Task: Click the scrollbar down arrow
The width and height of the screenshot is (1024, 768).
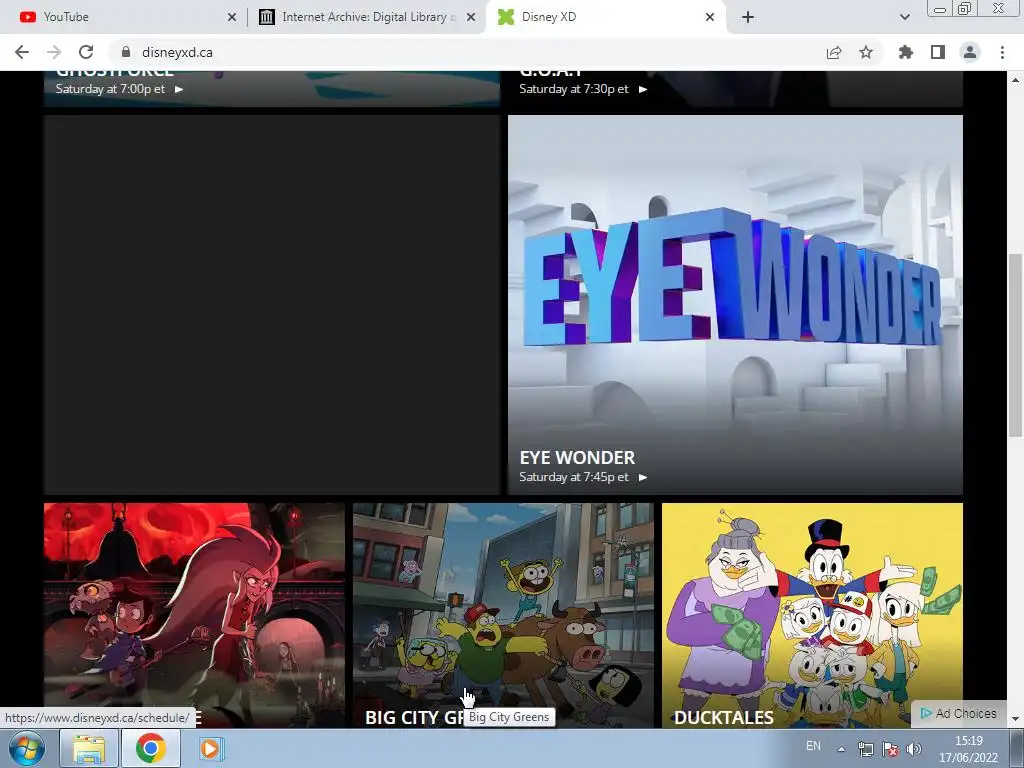Action: 1015,719
